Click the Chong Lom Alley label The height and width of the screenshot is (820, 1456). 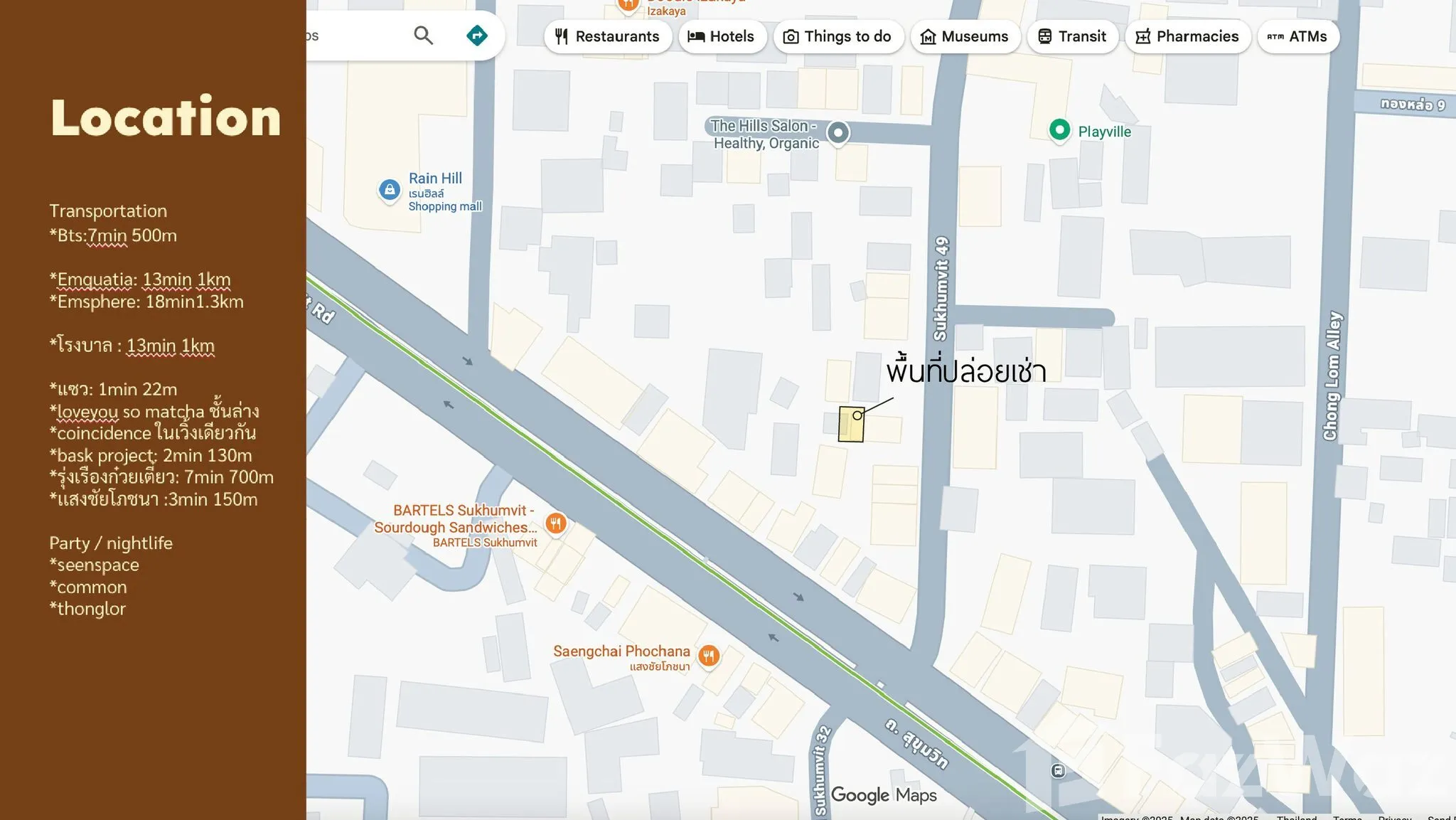(1332, 376)
